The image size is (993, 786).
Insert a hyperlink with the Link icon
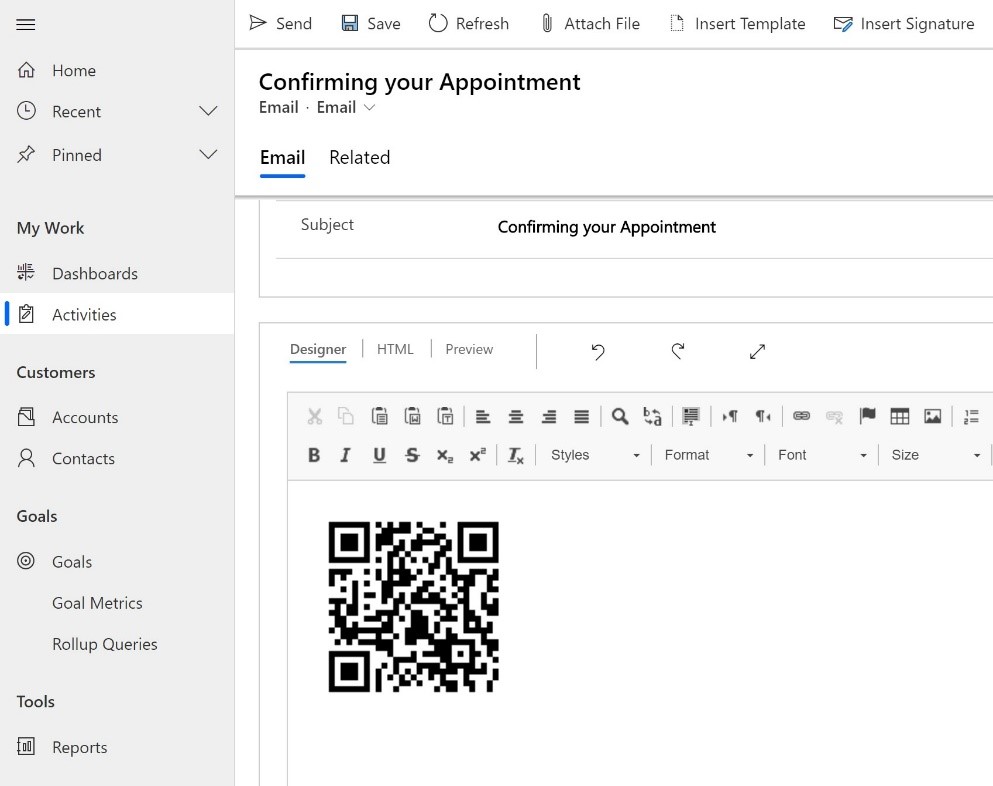(x=801, y=416)
